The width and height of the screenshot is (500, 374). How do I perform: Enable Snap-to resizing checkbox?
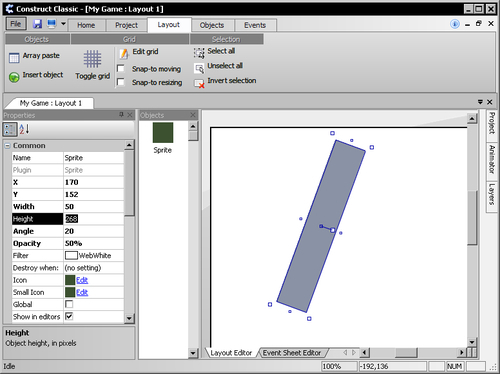click(121, 82)
